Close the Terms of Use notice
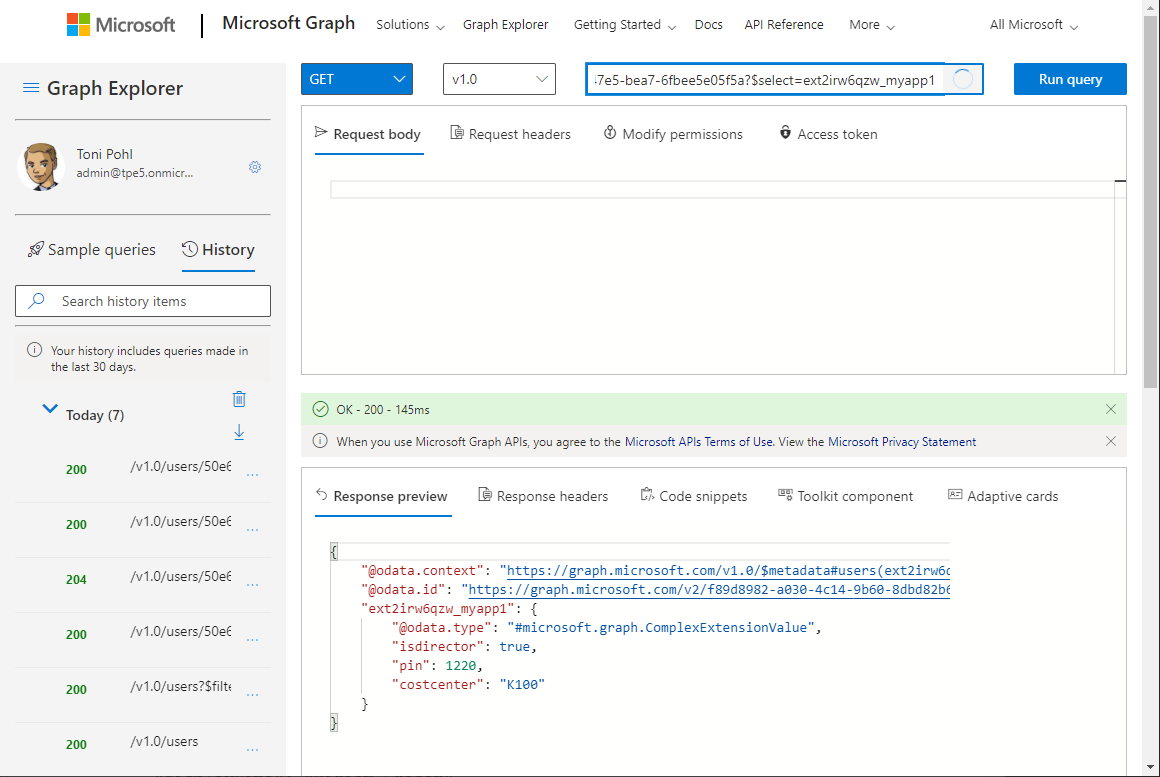This screenshot has height=777, width=1160. coord(1111,441)
